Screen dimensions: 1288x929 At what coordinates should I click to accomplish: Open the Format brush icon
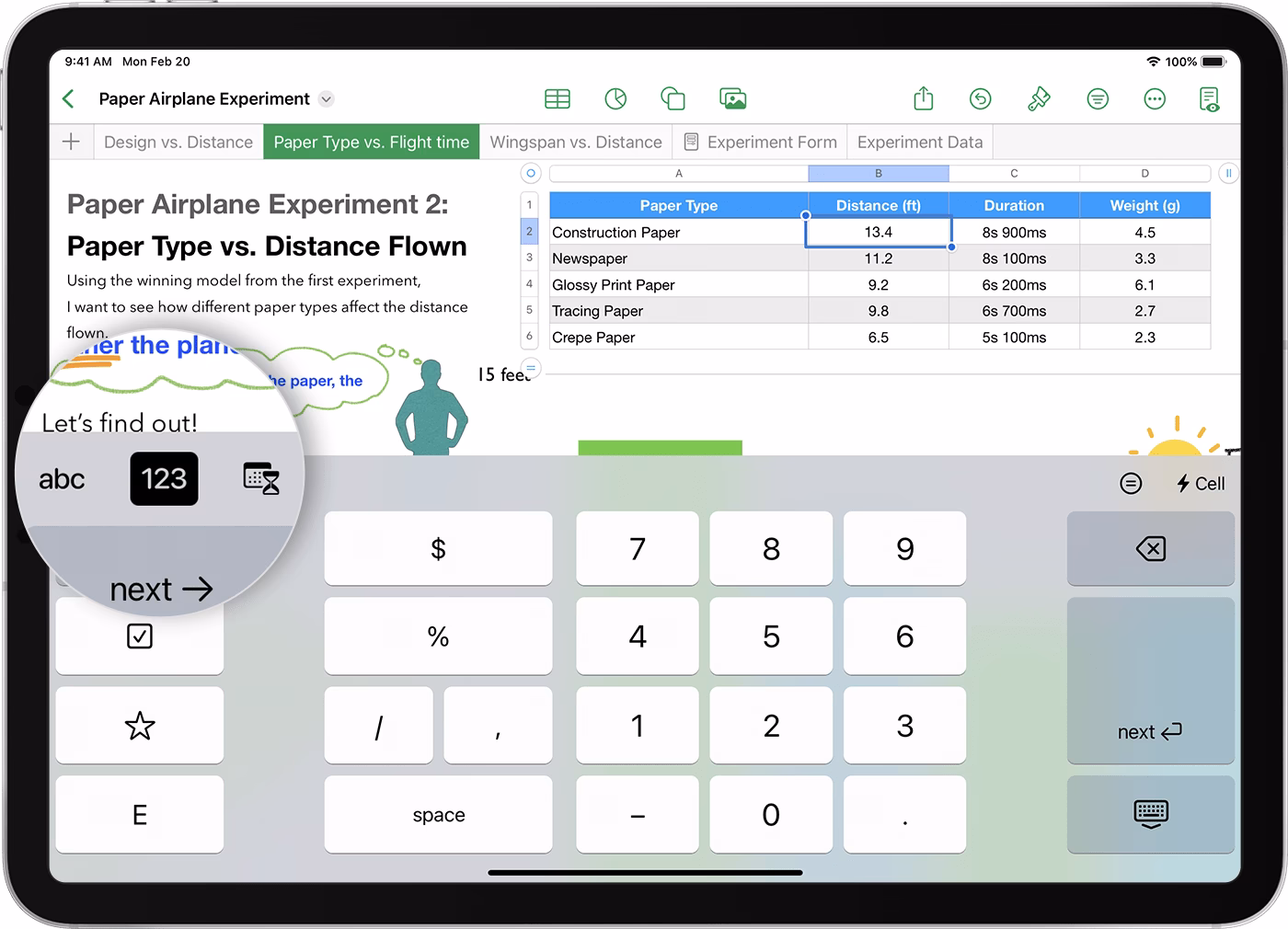(1039, 98)
